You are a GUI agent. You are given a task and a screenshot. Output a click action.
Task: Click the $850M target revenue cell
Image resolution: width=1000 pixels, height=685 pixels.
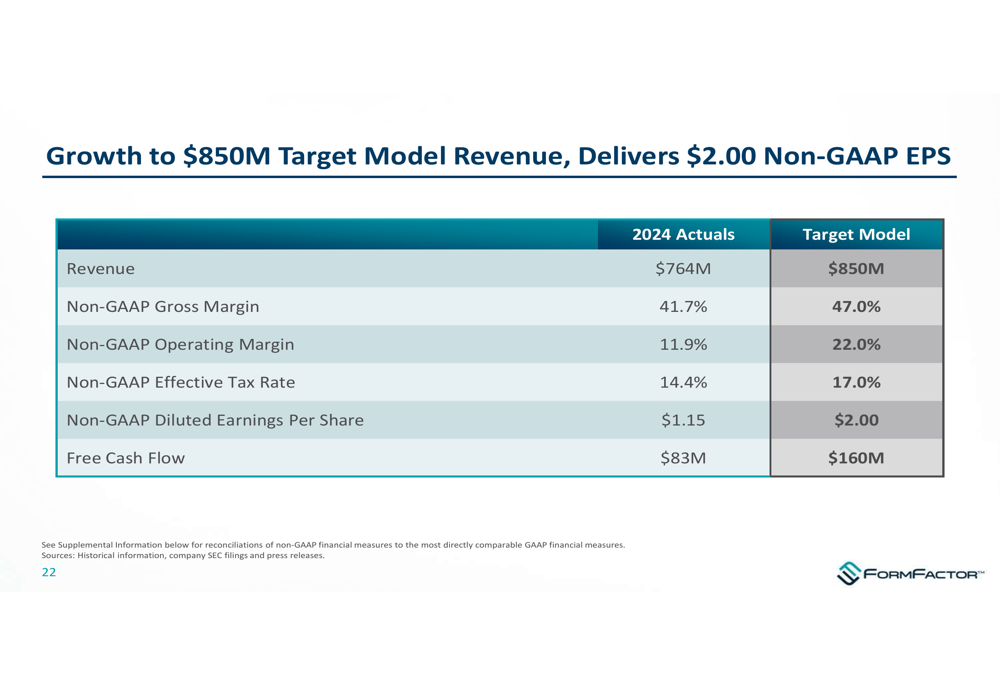tap(856, 269)
